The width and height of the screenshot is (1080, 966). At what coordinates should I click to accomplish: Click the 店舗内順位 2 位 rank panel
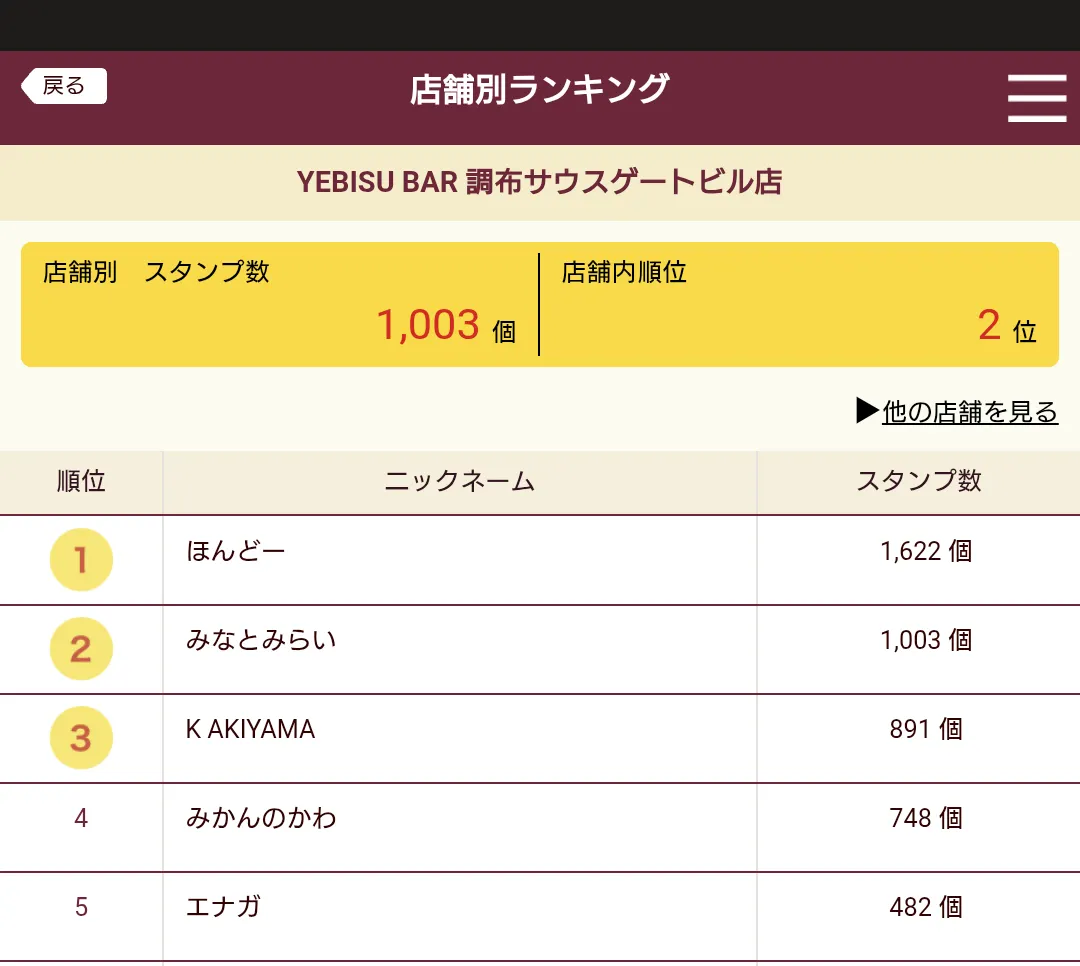click(x=799, y=305)
